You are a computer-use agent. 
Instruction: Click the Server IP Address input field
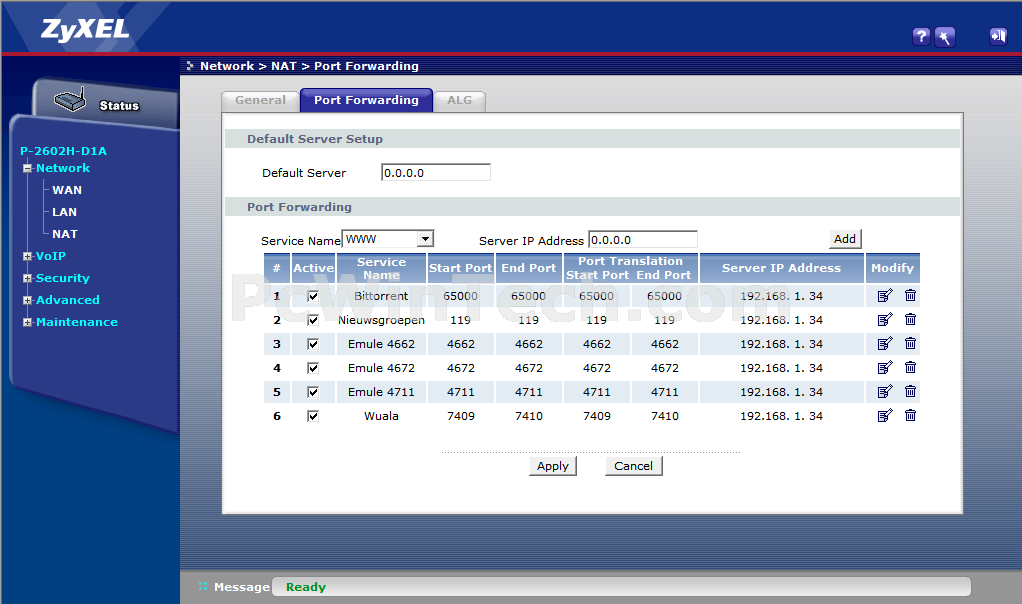point(643,240)
